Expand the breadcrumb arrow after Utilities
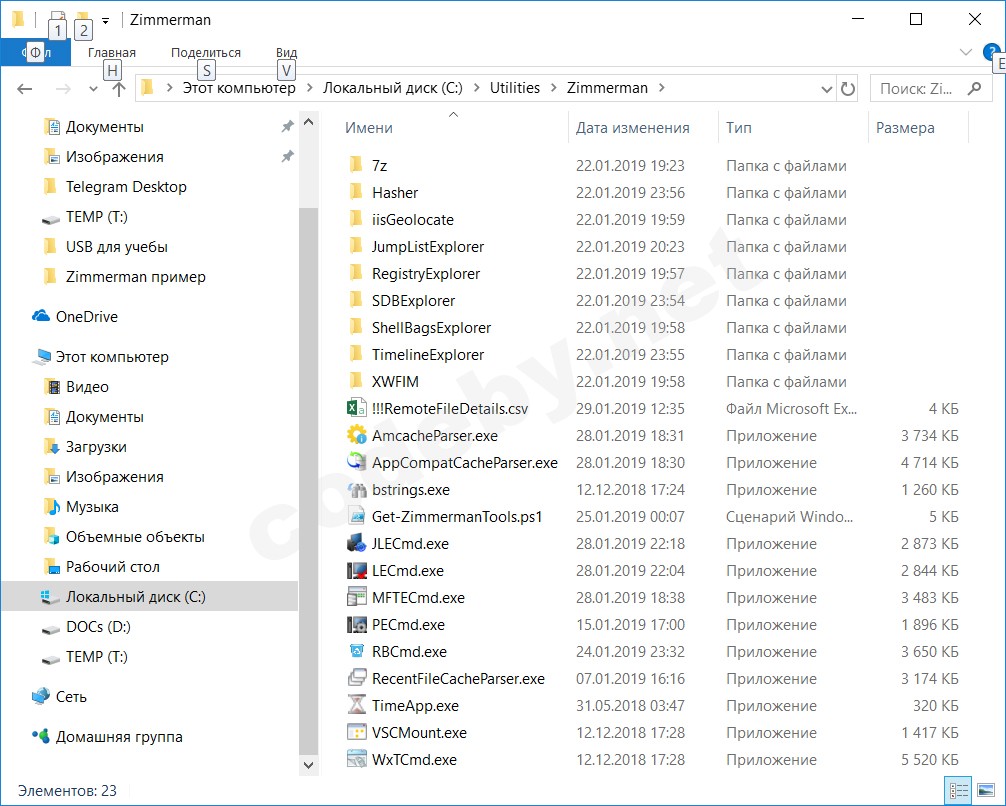Screen dimensions: 1006x806 point(553,88)
